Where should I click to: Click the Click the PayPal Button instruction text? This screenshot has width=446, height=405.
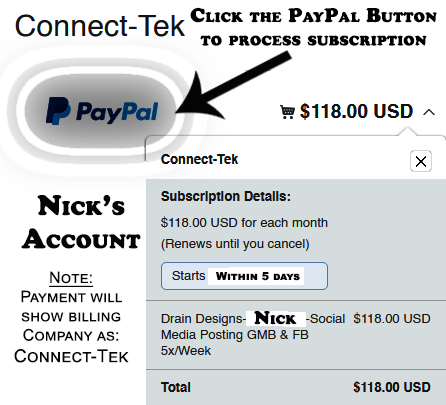(313, 28)
